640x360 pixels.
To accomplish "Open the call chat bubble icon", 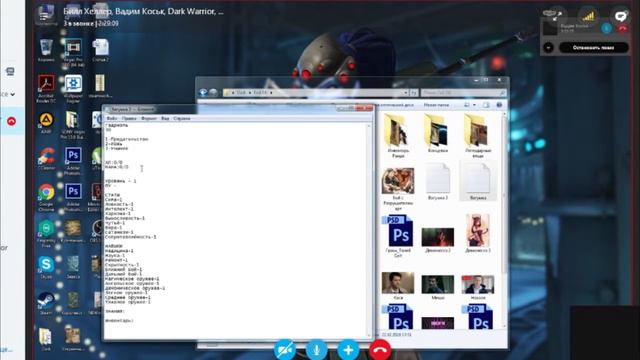I will [621, 16].
